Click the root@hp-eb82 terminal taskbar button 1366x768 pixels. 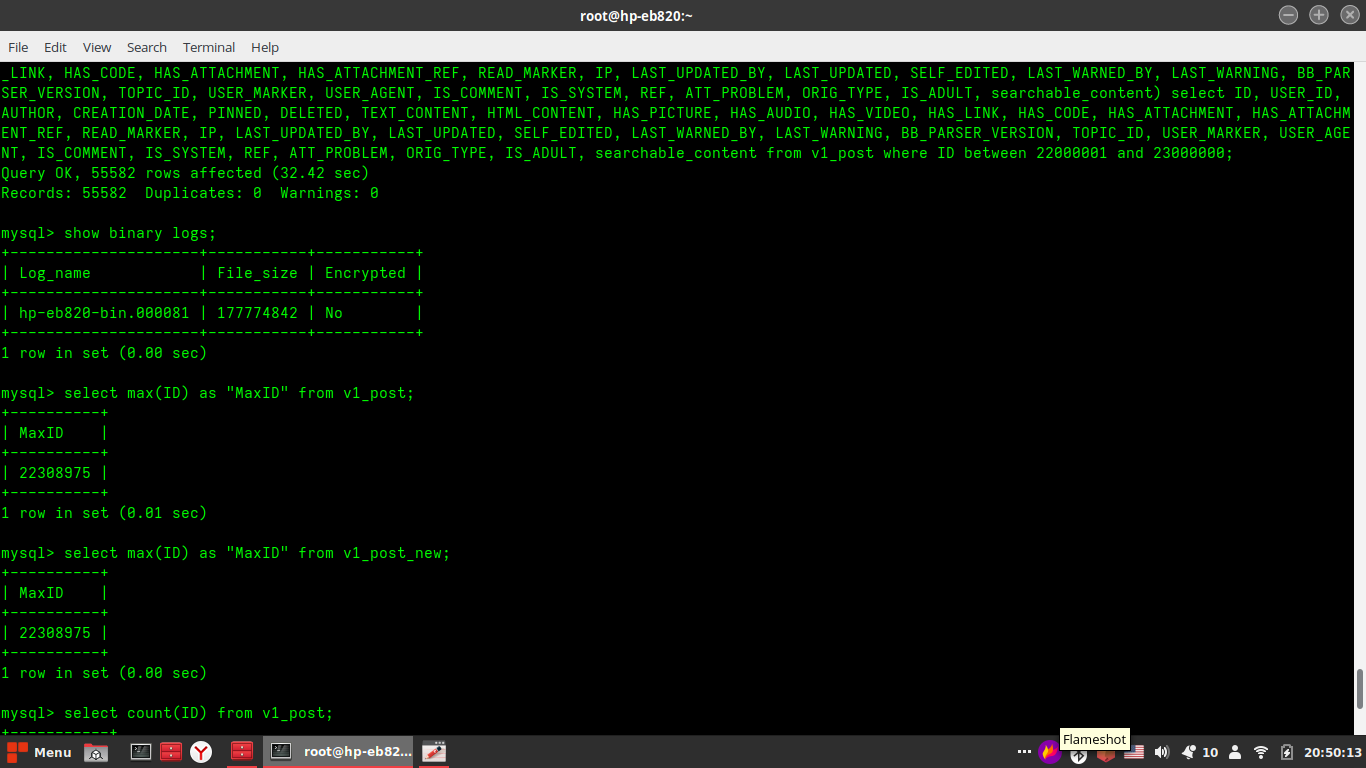[x=339, y=752]
